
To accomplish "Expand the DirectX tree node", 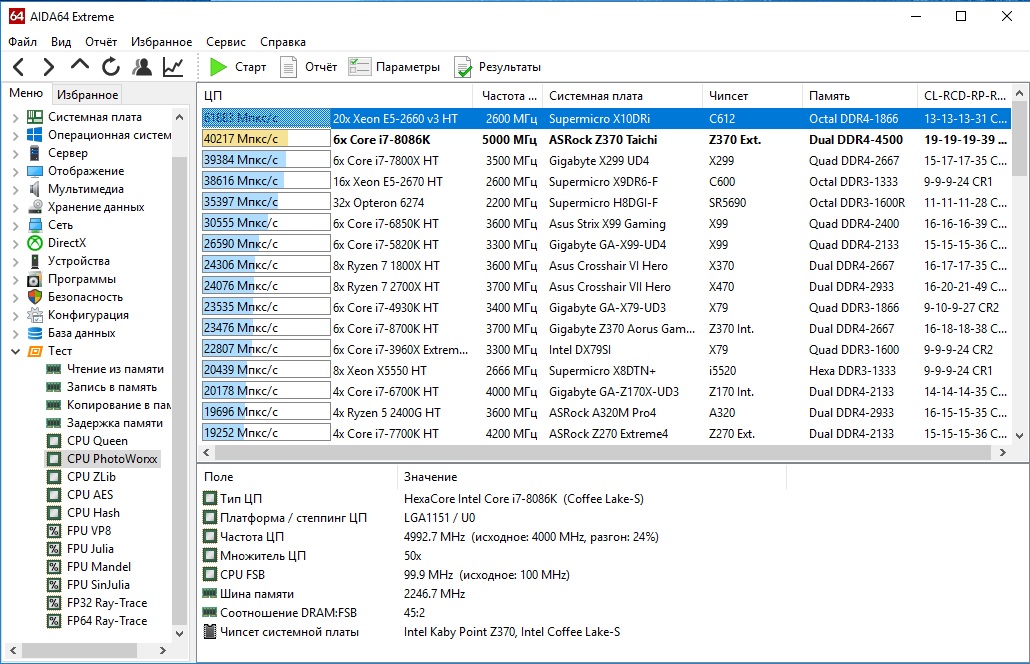I will [15, 243].
